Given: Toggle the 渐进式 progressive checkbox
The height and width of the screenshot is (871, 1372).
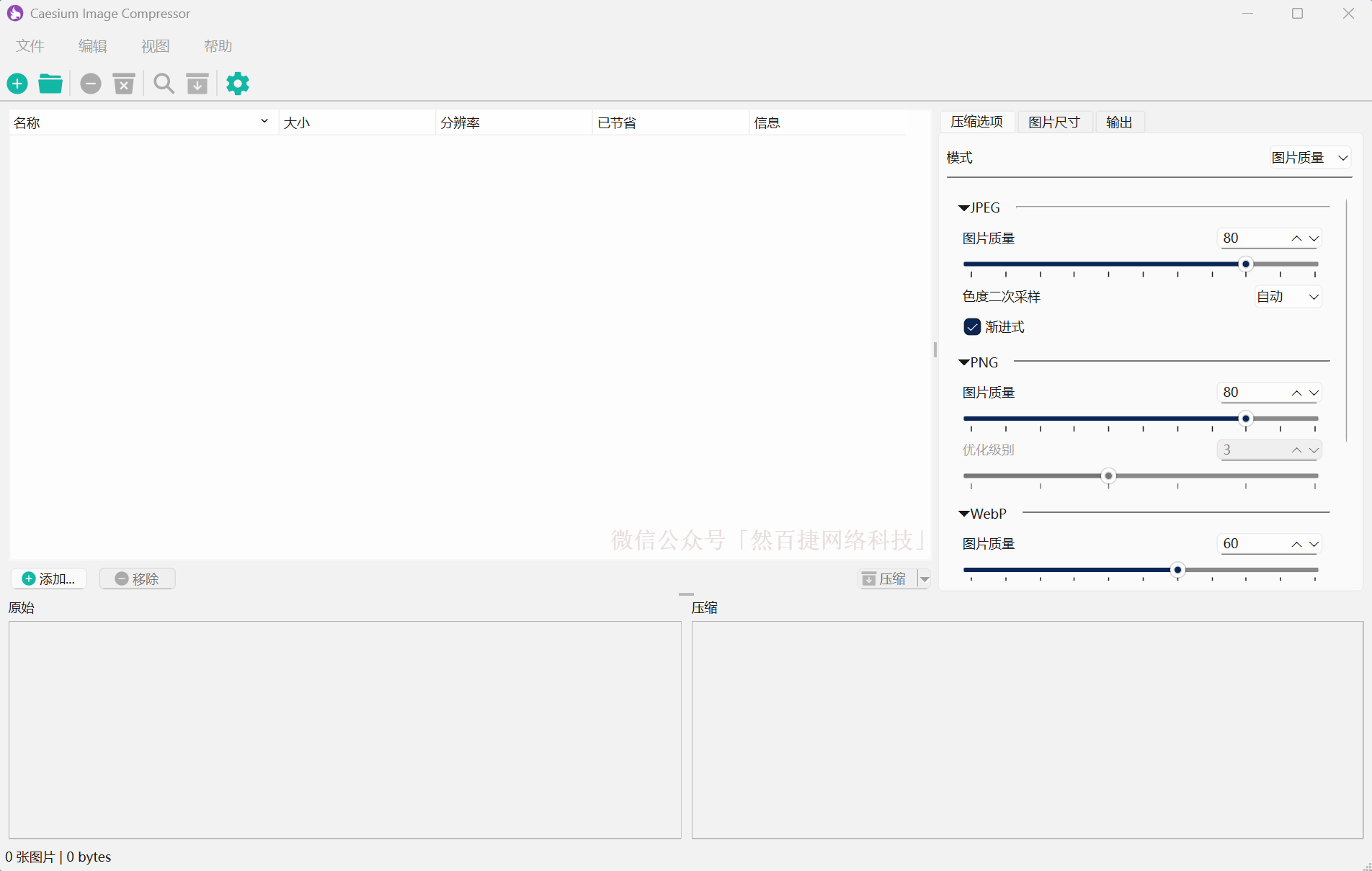Looking at the screenshot, I should (972, 327).
